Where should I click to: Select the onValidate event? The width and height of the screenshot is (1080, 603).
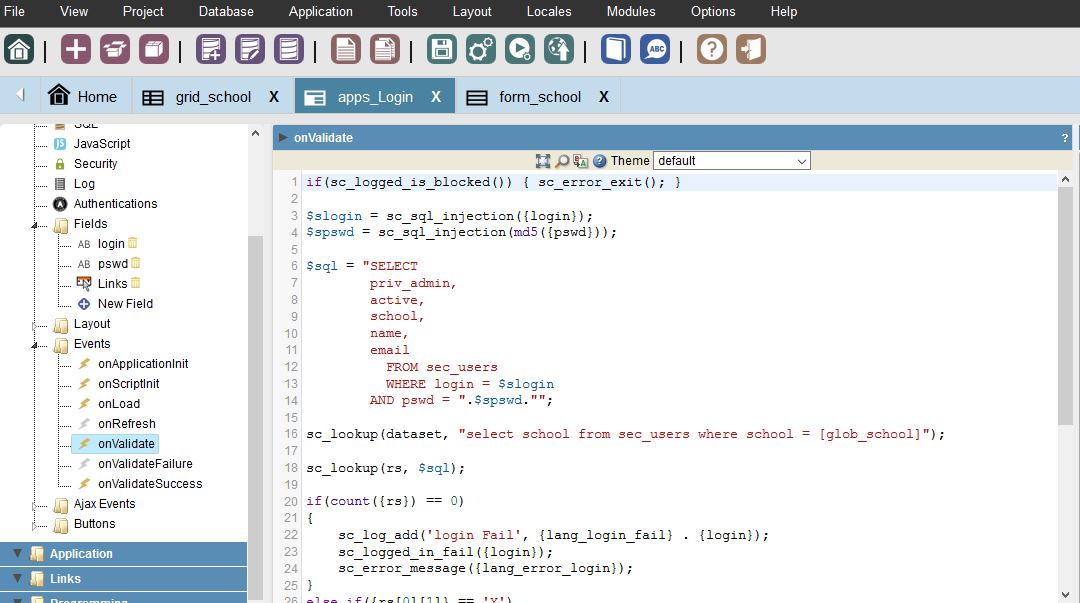(126, 444)
